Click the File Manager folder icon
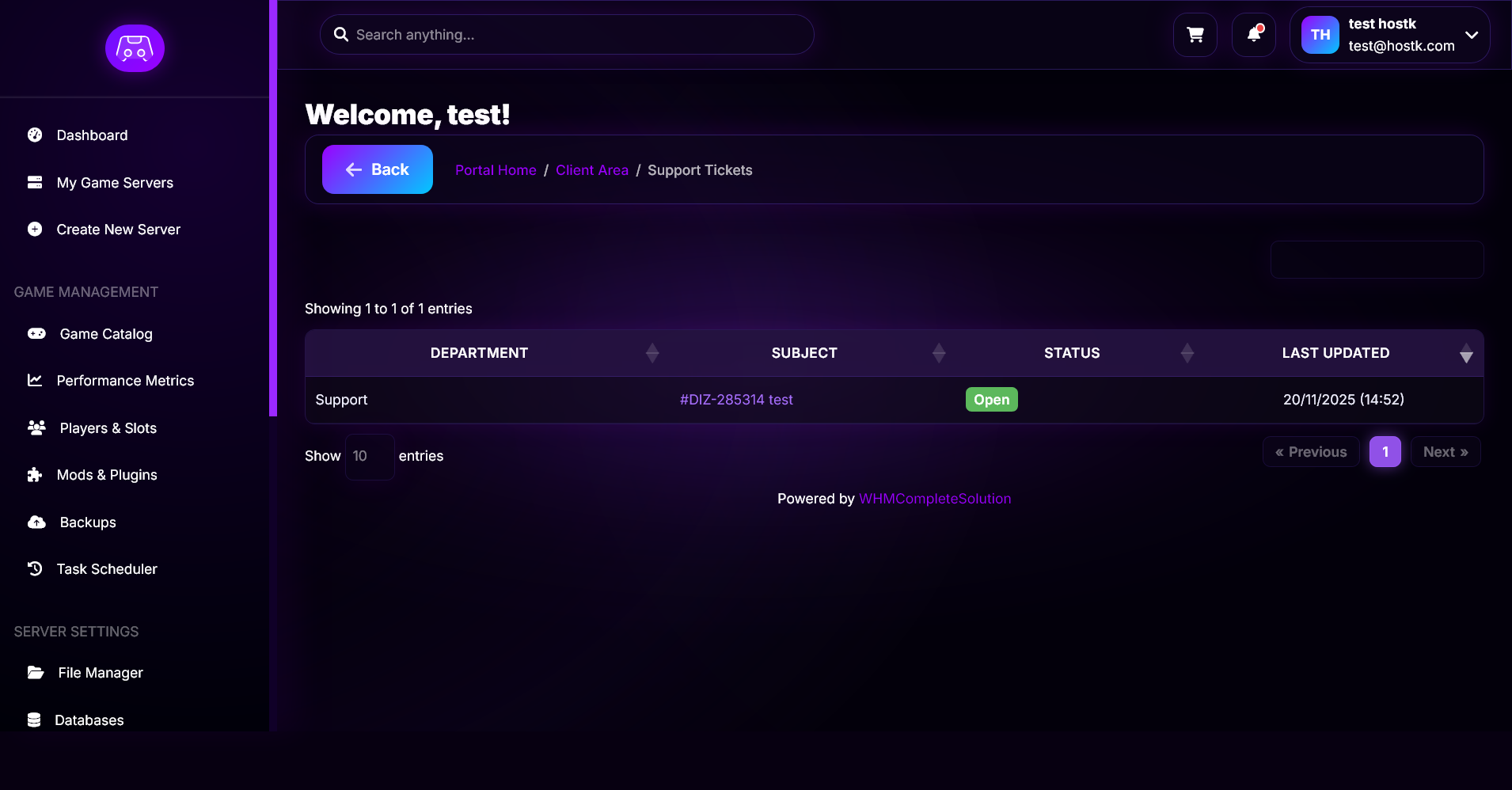Screen dimensions: 1512x790 coord(36,673)
